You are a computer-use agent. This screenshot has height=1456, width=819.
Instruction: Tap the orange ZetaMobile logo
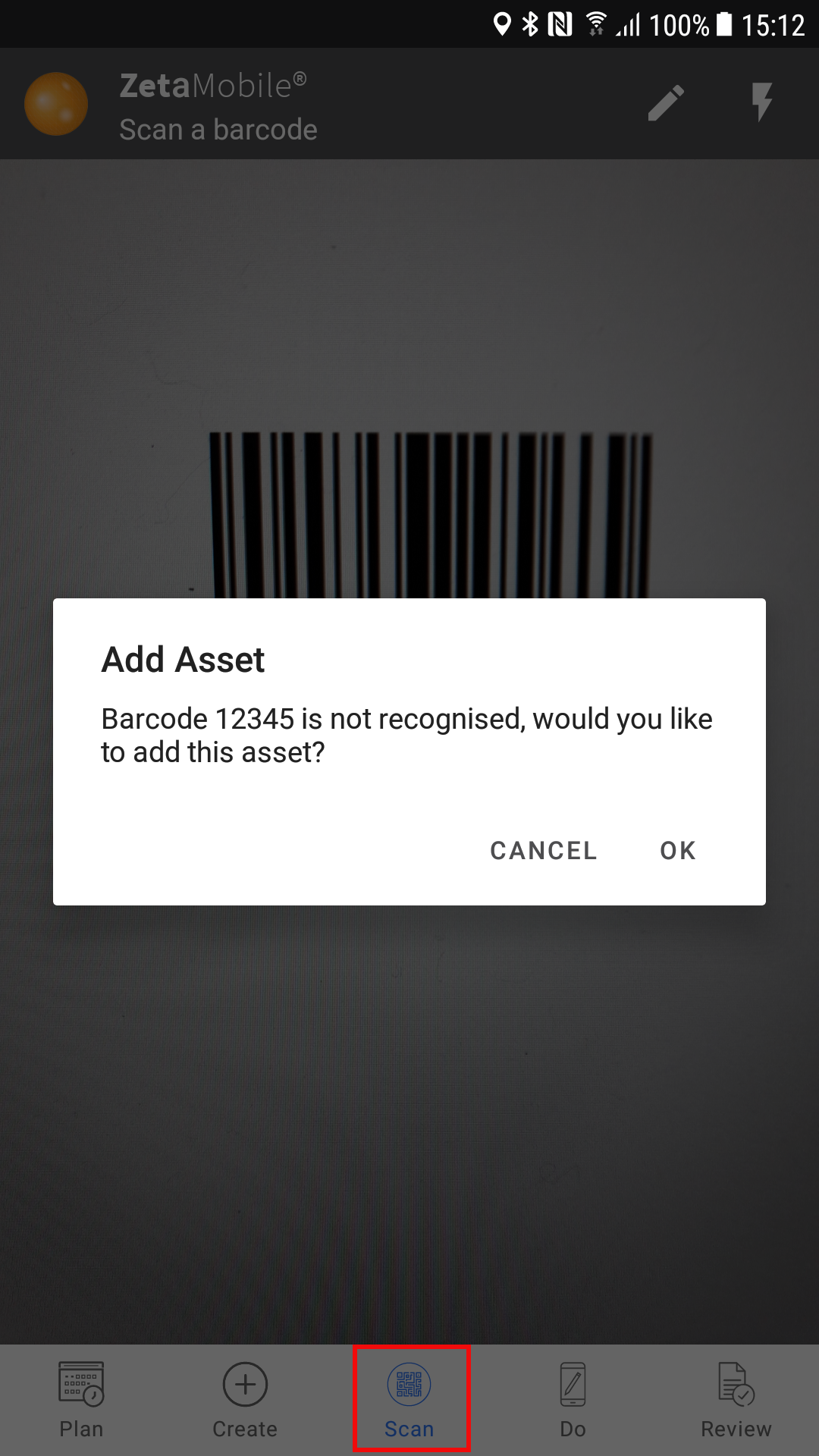(x=56, y=104)
